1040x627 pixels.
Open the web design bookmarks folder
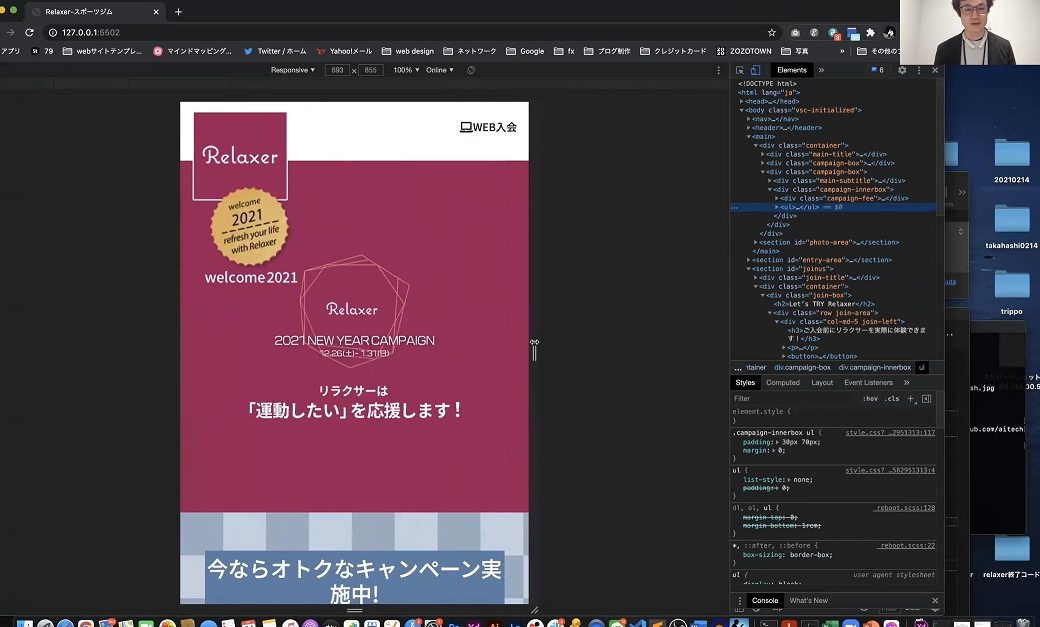coord(408,51)
